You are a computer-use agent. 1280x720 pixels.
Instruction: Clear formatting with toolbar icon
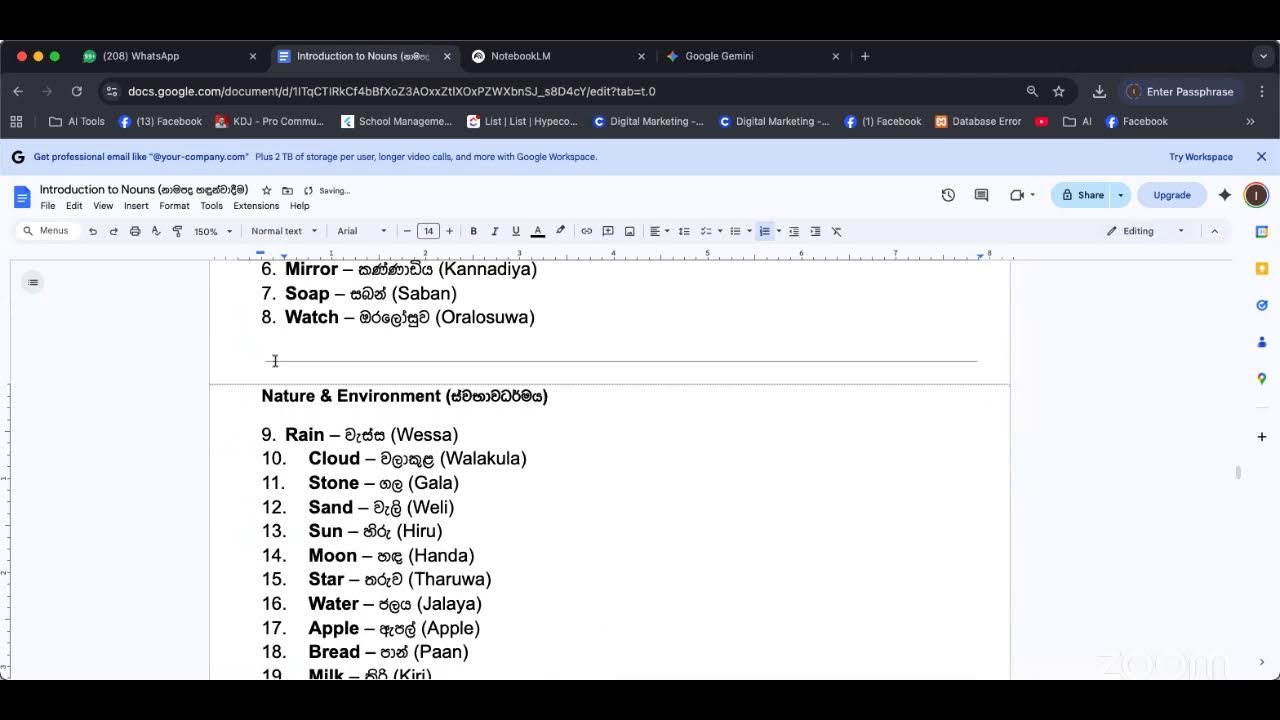(837, 231)
